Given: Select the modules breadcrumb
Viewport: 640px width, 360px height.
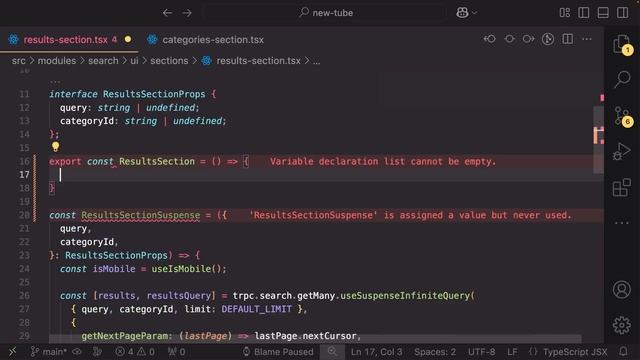Looking at the screenshot, I should pyautogui.click(x=57, y=61).
